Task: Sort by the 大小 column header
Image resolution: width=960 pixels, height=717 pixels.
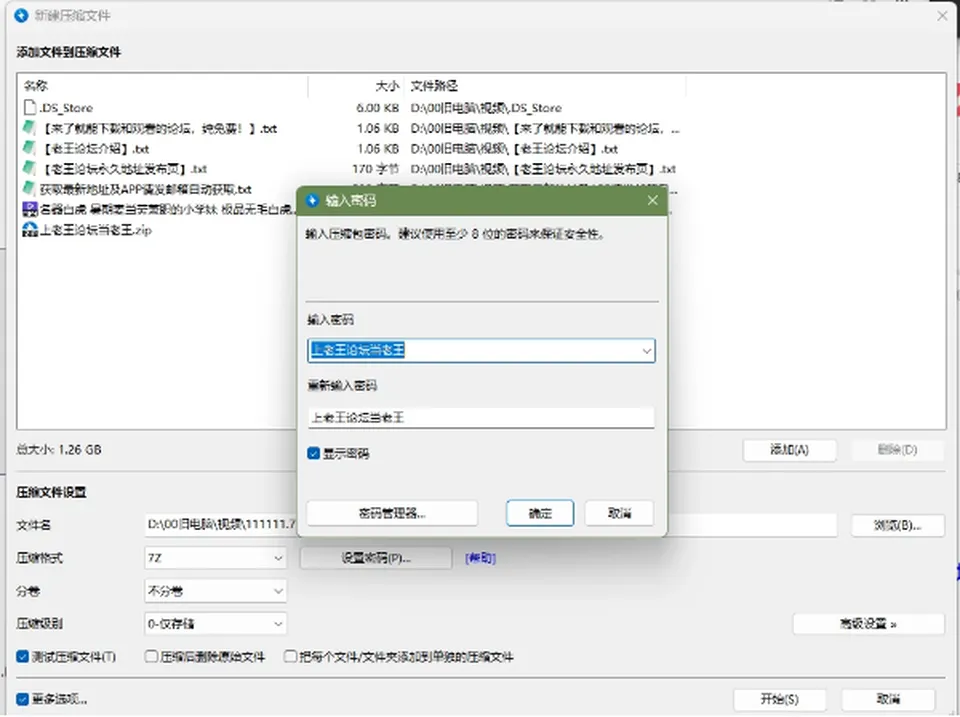Action: click(x=387, y=86)
